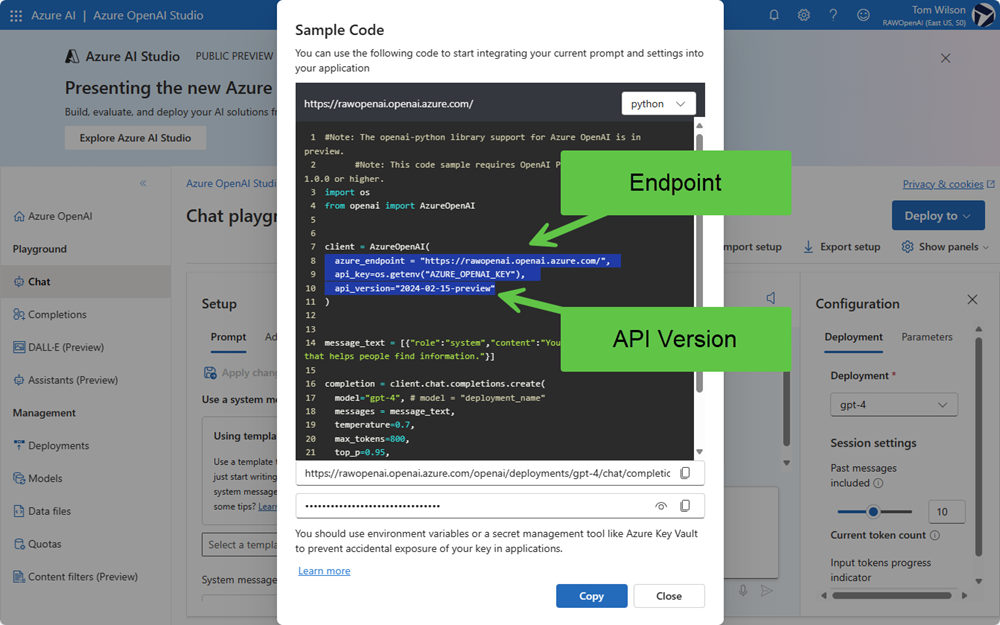Click the microphone icon in chat
The width and height of the screenshot is (1000, 625).
(743, 591)
